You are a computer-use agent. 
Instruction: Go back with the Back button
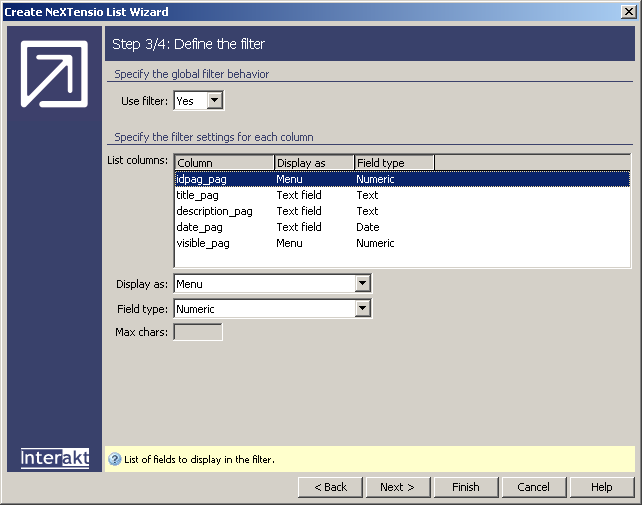[330, 487]
